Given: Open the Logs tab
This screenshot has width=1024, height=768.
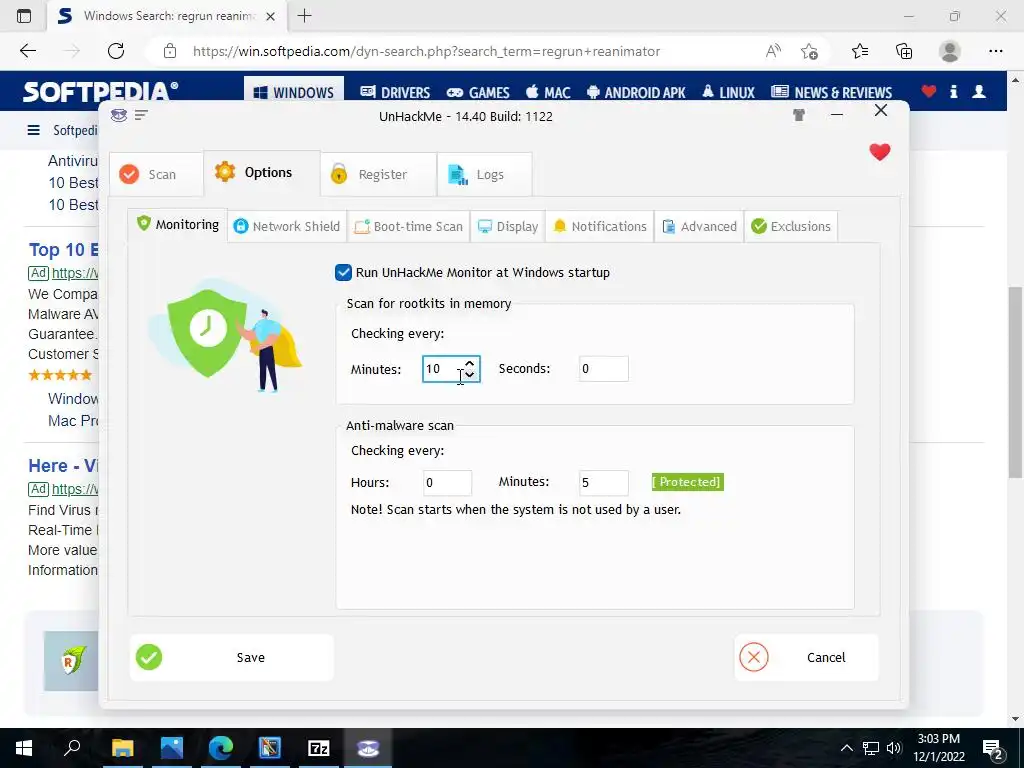Looking at the screenshot, I should [484, 174].
